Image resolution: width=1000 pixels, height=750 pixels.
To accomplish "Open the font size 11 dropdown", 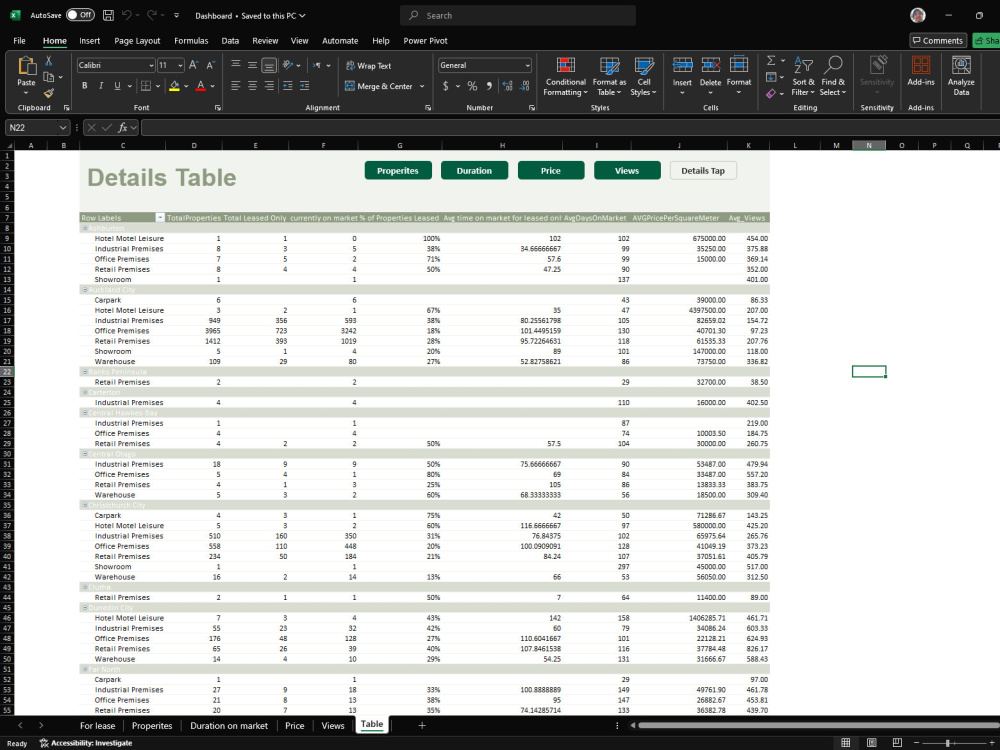I will pyautogui.click(x=180, y=65).
